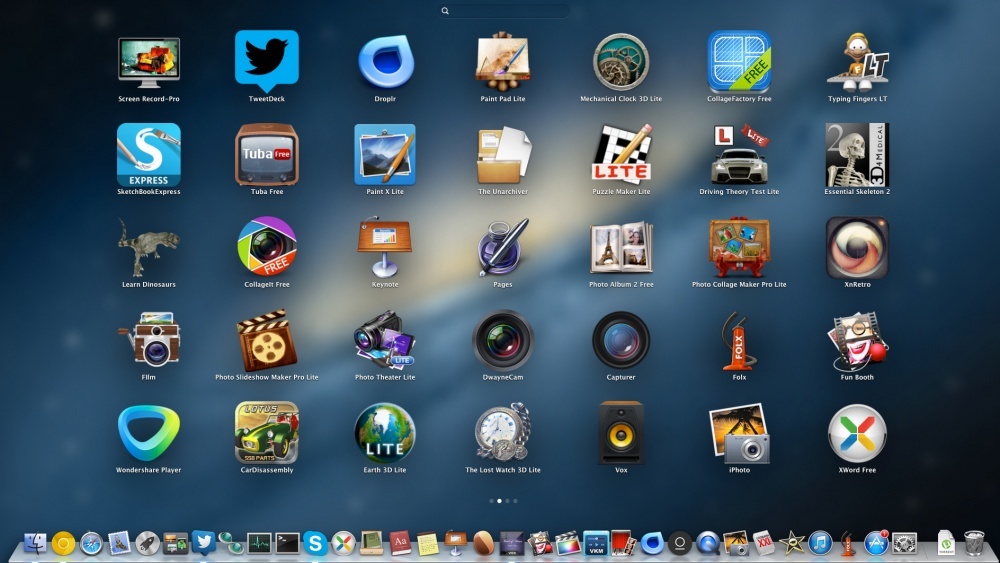This screenshot has width=1000, height=563.
Task: Launch Mechanical Clock 3D Lite
Action: click(621, 62)
